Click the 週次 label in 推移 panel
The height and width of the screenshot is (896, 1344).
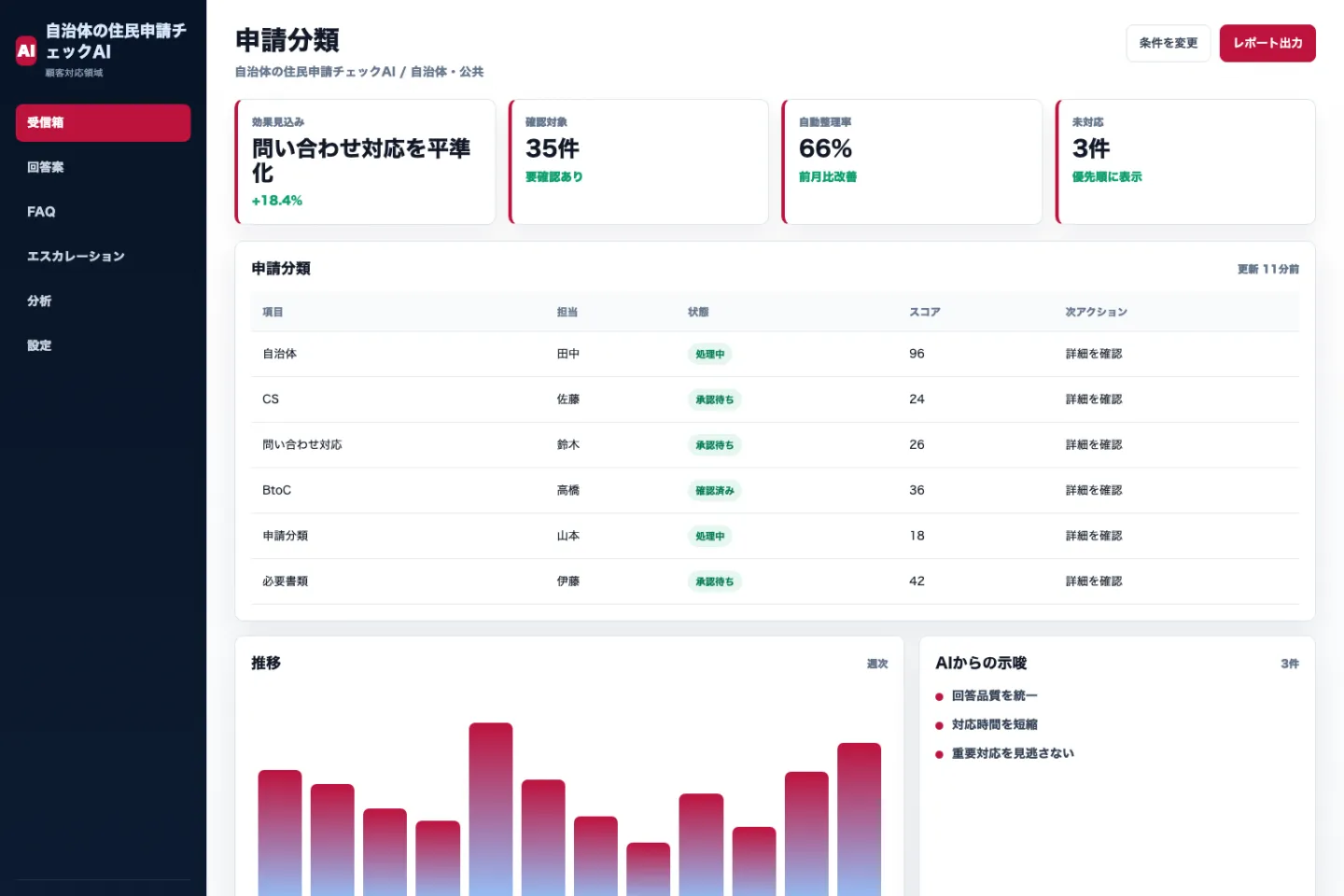coord(877,664)
